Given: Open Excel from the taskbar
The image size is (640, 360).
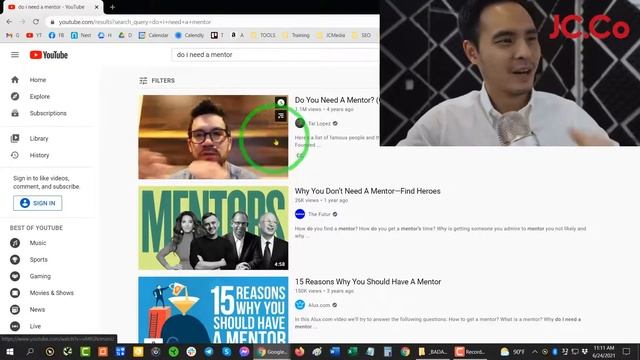Looking at the screenshot, I should click(x=352, y=351).
